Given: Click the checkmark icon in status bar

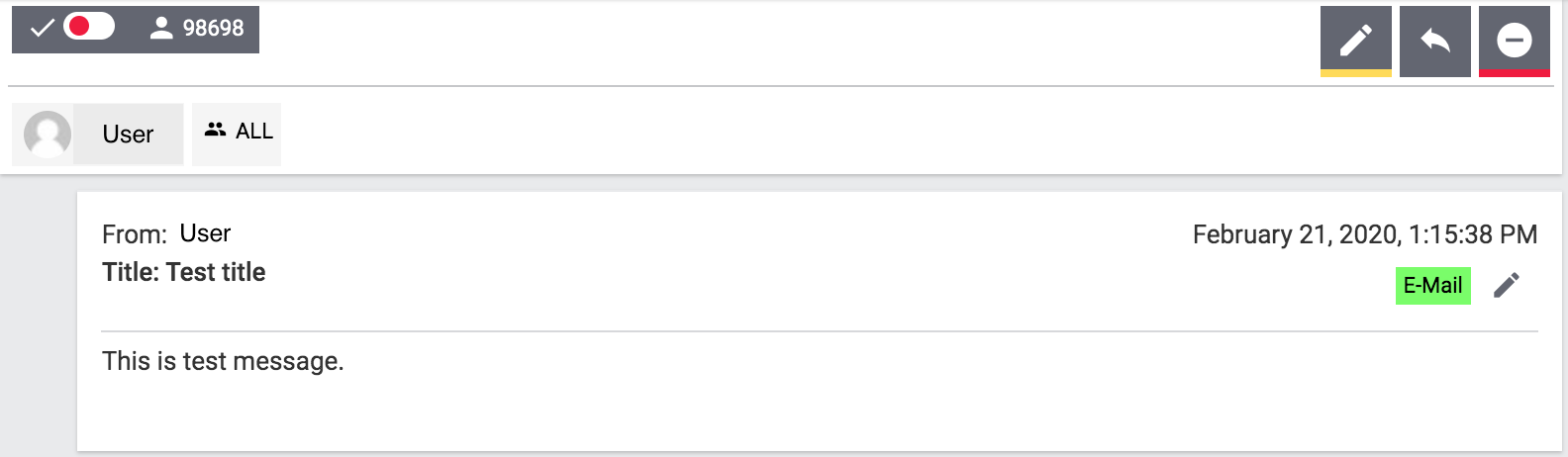Looking at the screenshot, I should [x=42, y=29].
